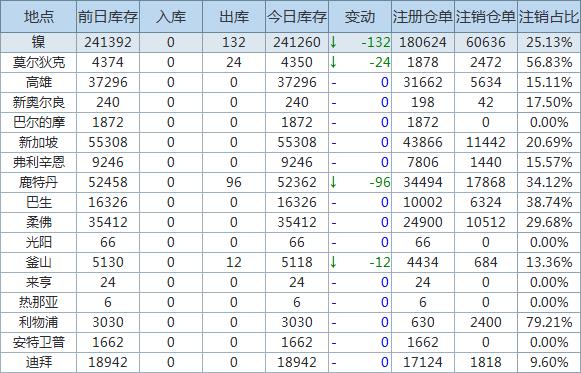This screenshot has width=581, height=373.
Task: Select the 今日库存 column header
Action: (x=297, y=17)
